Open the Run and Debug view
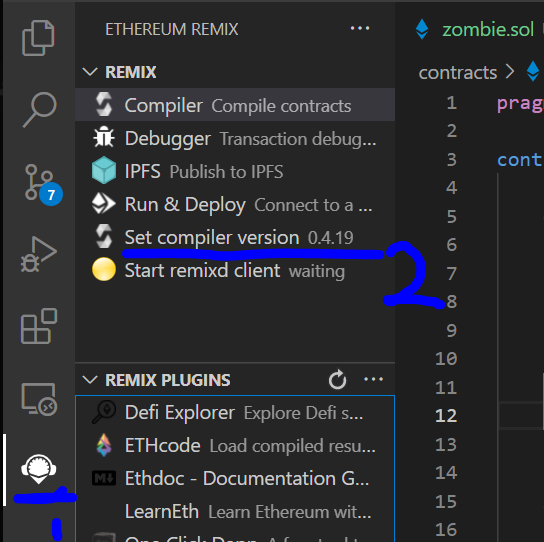Image resolution: width=544 pixels, height=542 pixels. [39, 254]
